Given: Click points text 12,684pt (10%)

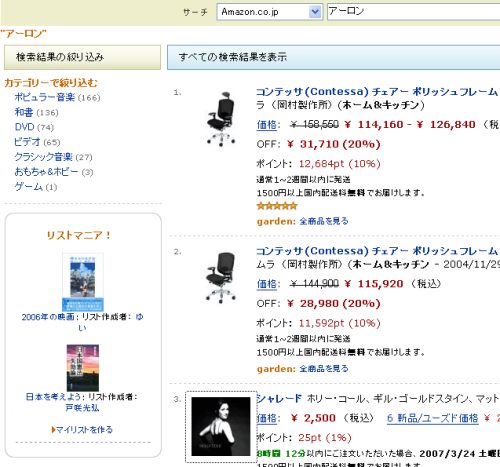Looking at the screenshot, I should 339,164.
